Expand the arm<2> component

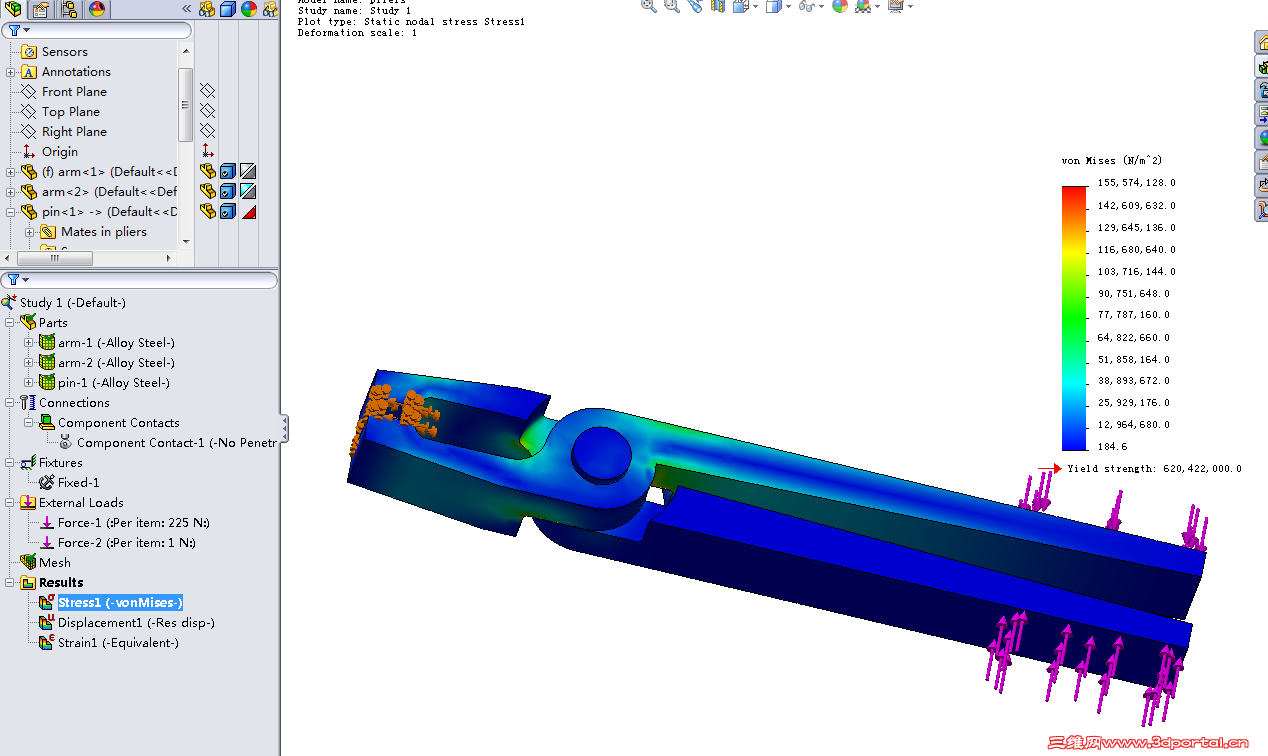(10, 192)
